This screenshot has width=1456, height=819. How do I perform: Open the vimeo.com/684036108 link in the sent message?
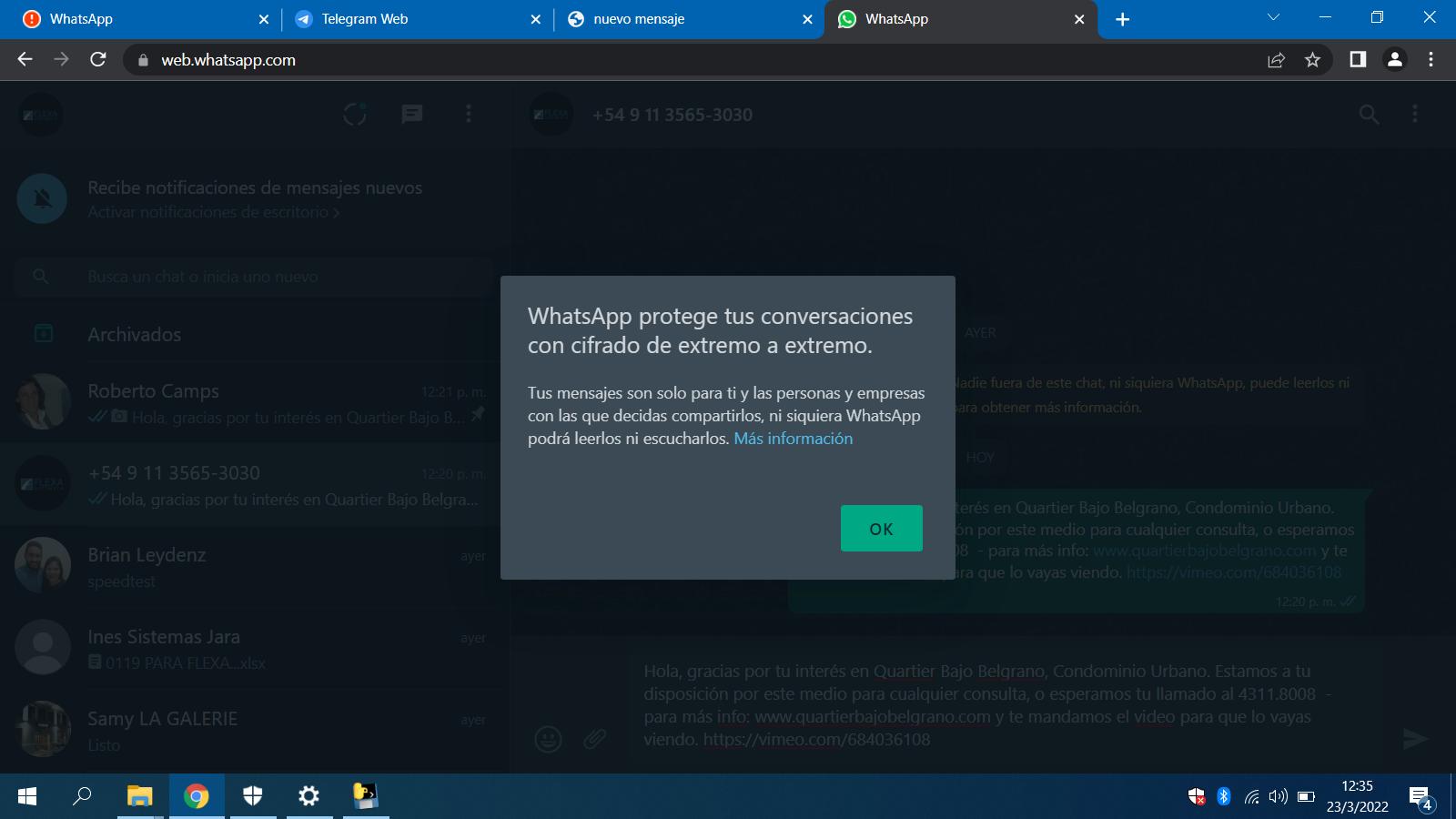[x=1234, y=572]
